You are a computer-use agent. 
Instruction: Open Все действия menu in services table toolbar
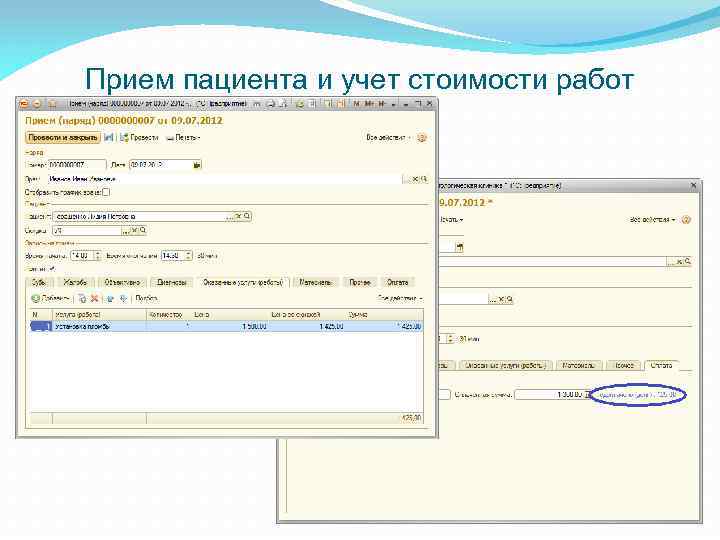(399, 298)
